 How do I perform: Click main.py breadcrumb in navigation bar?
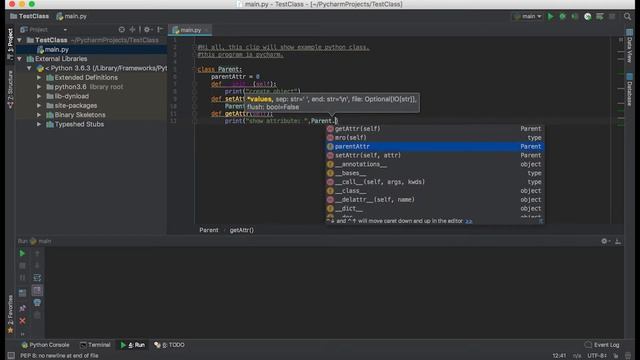point(71,16)
